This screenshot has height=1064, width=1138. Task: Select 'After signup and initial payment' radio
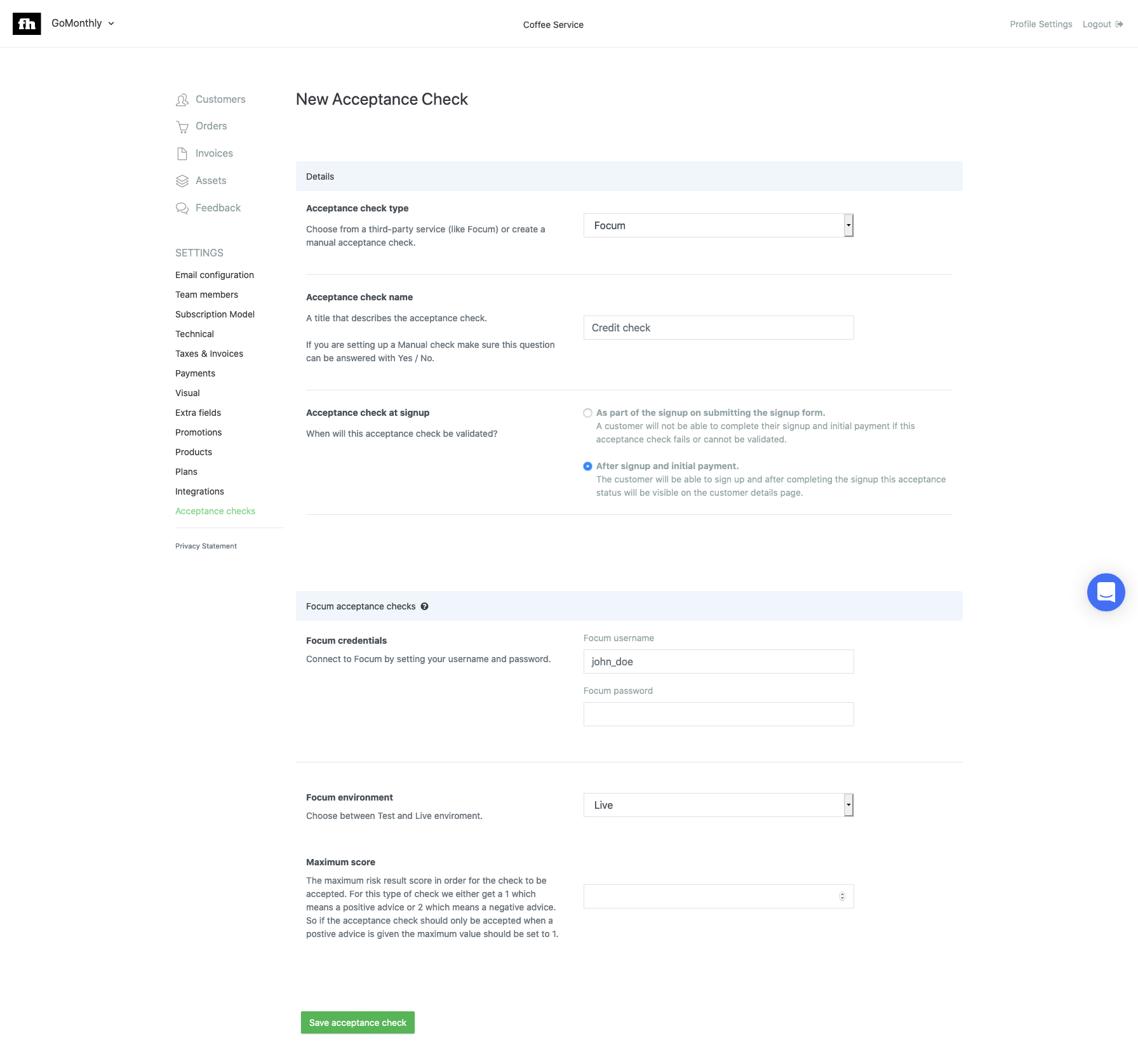[x=587, y=467]
